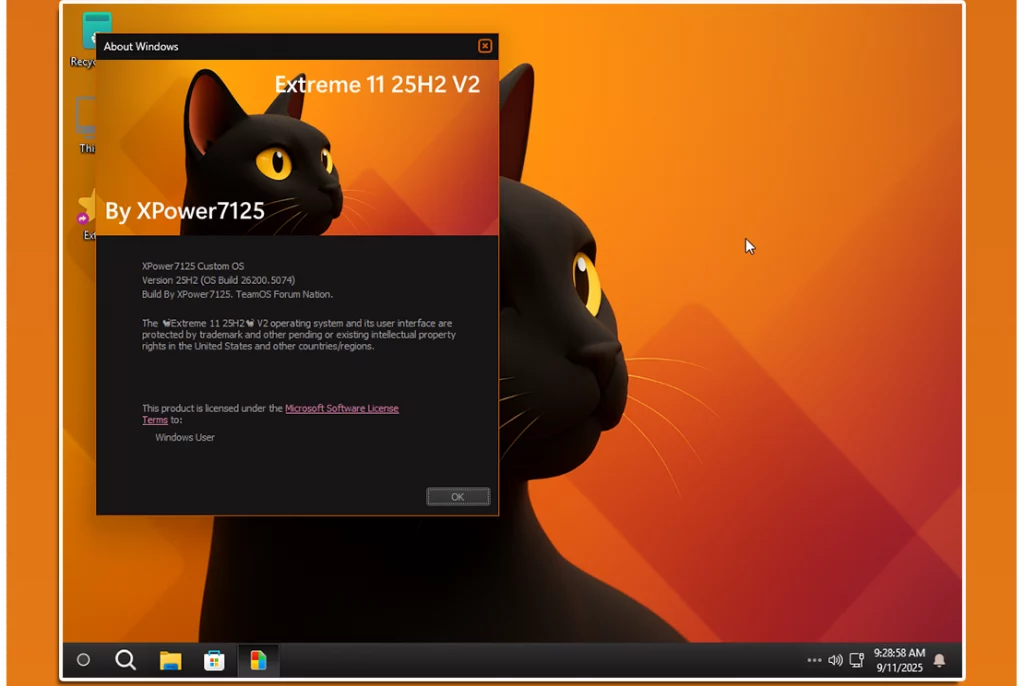Launch File Explorer from the taskbar
This screenshot has height=686, width=1024.
171,660
